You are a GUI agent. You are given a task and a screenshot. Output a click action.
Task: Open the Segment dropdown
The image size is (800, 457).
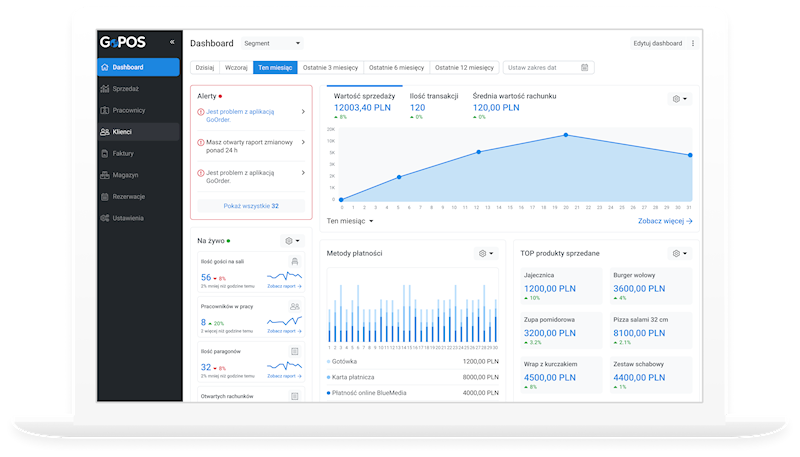(272, 43)
